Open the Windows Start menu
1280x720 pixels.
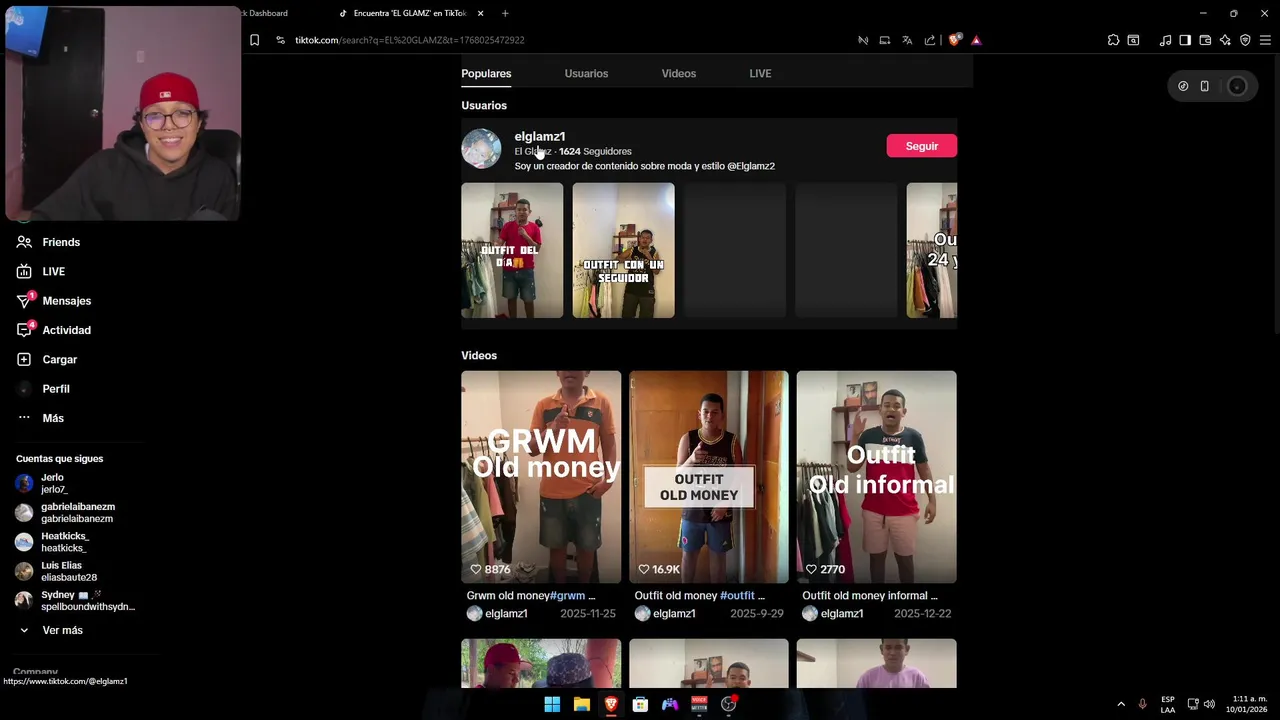pos(552,704)
